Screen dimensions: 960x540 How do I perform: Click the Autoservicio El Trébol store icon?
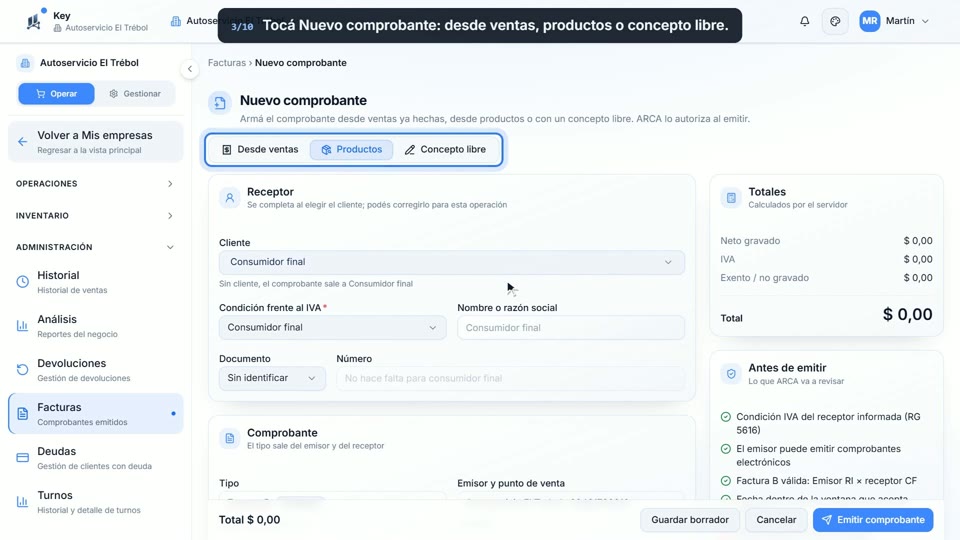coord(25,63)
